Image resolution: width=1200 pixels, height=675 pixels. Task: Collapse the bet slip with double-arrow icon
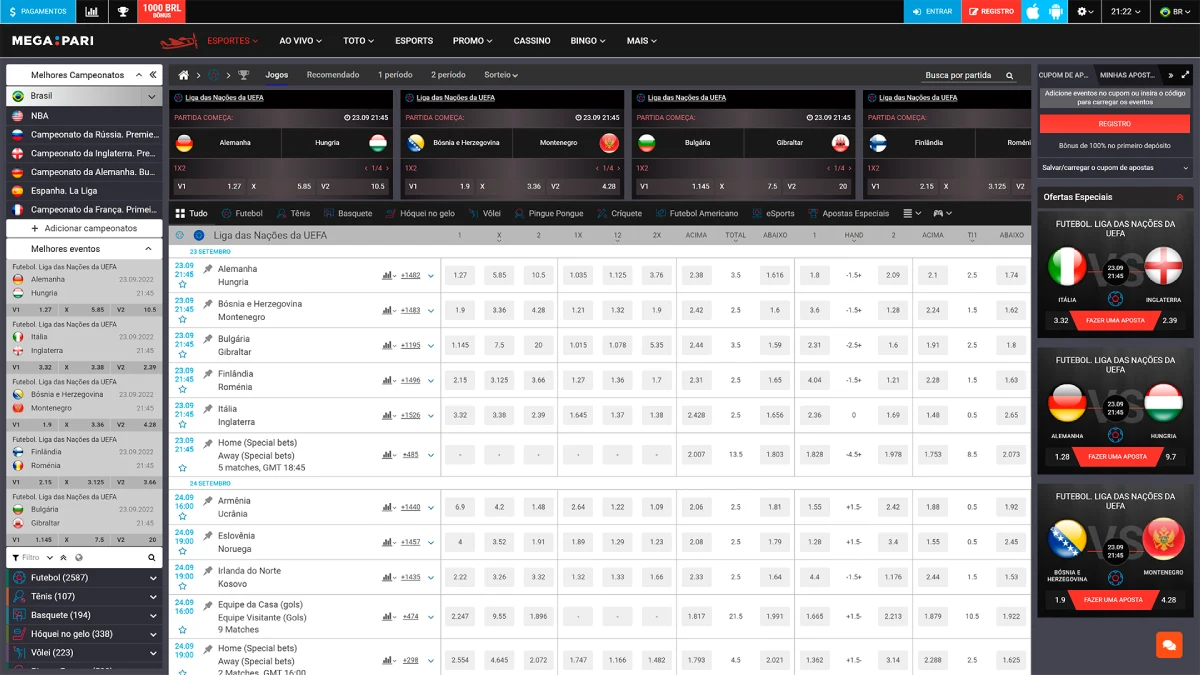tap(1170, 75)
